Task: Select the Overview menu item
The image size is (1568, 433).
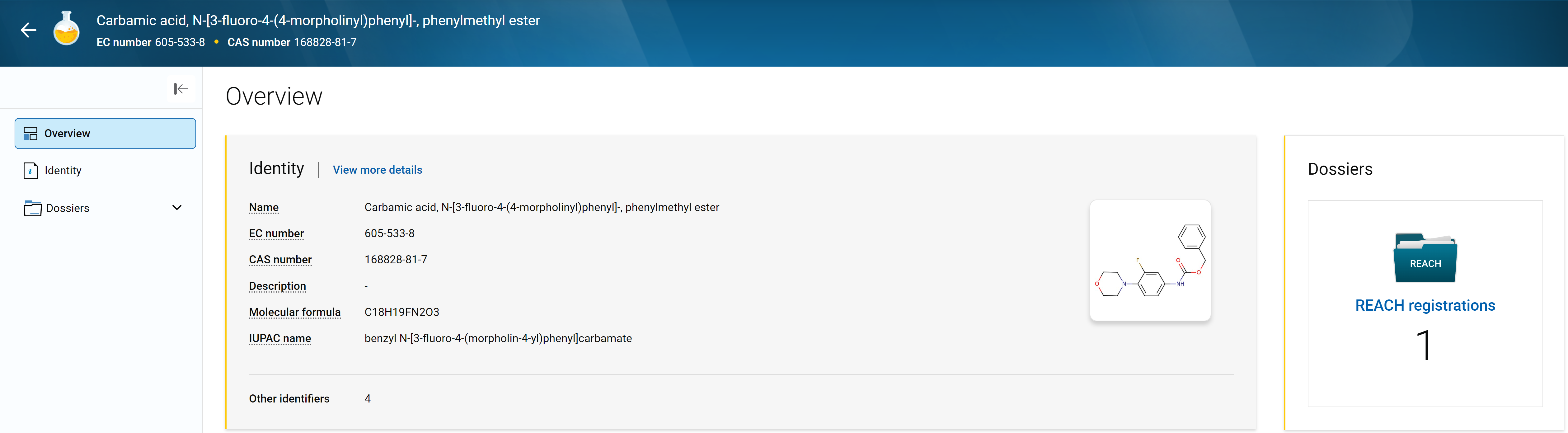Action: coord(67,133)
